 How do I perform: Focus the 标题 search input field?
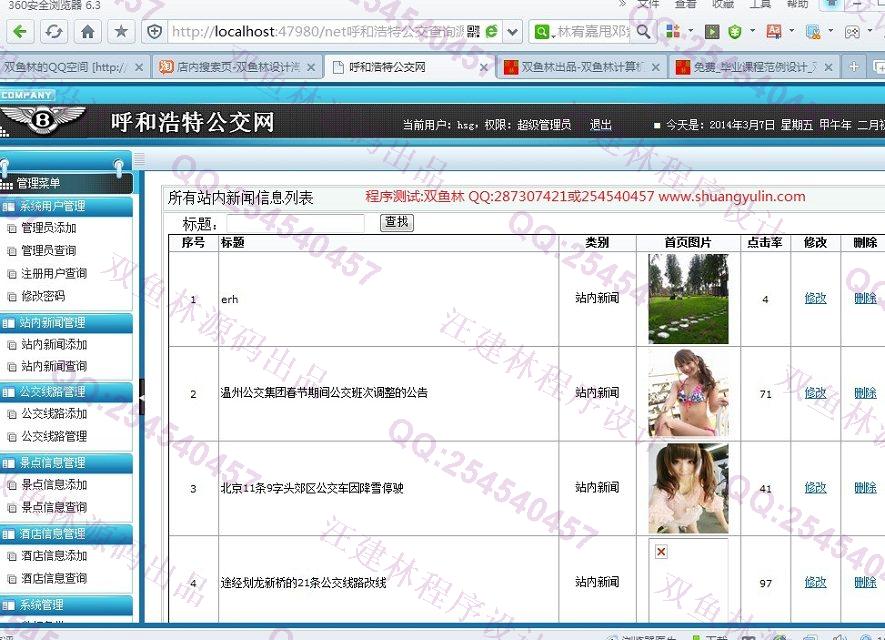click(295, 223)
